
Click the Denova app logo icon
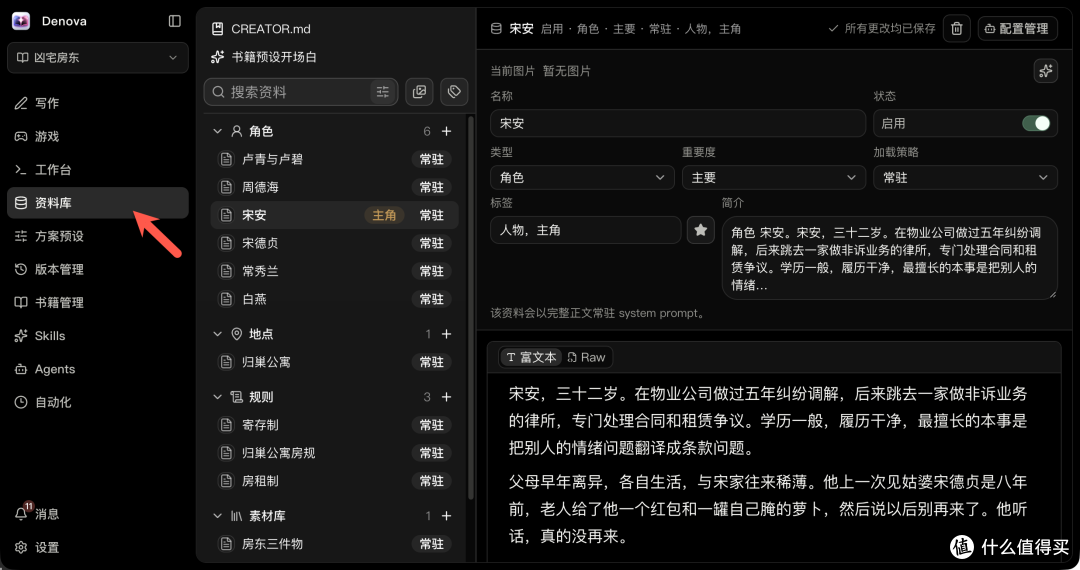[21, 21]
